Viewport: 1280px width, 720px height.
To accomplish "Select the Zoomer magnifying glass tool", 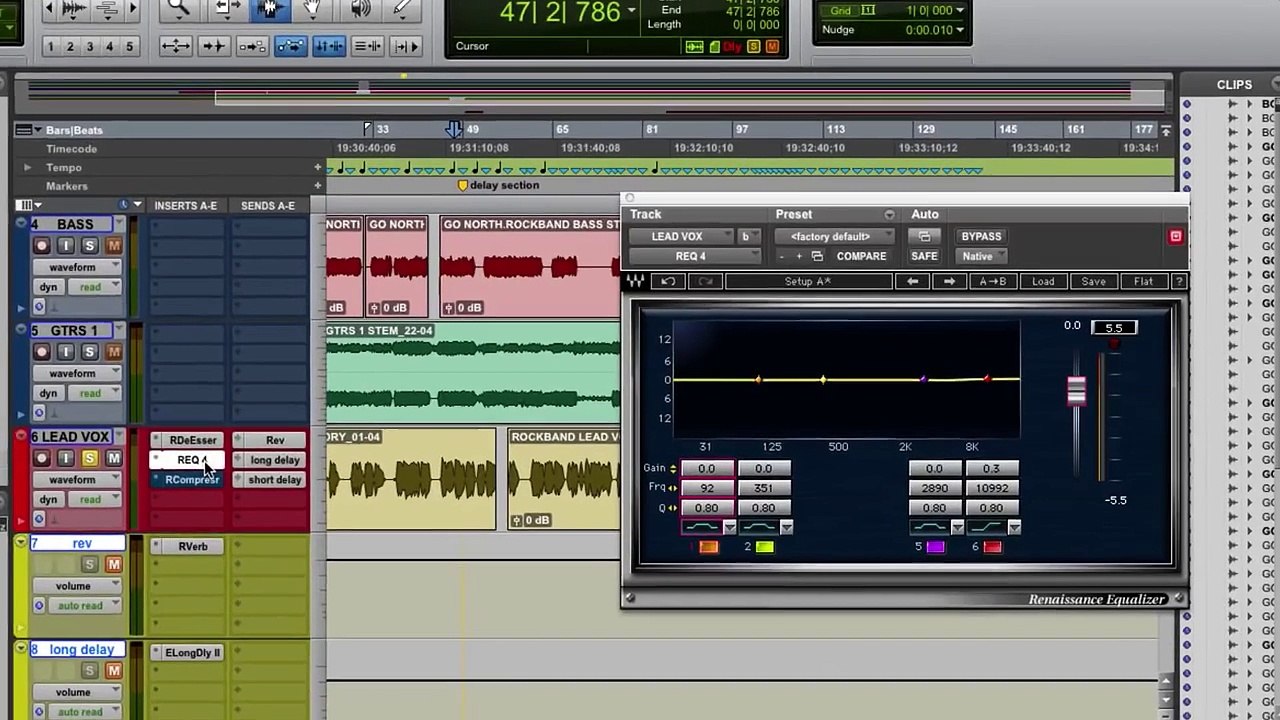I will 178,8.
